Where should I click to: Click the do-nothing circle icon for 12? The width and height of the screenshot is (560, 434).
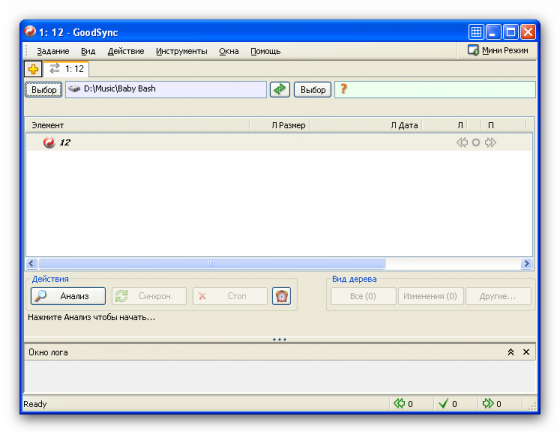pos(476,143)
